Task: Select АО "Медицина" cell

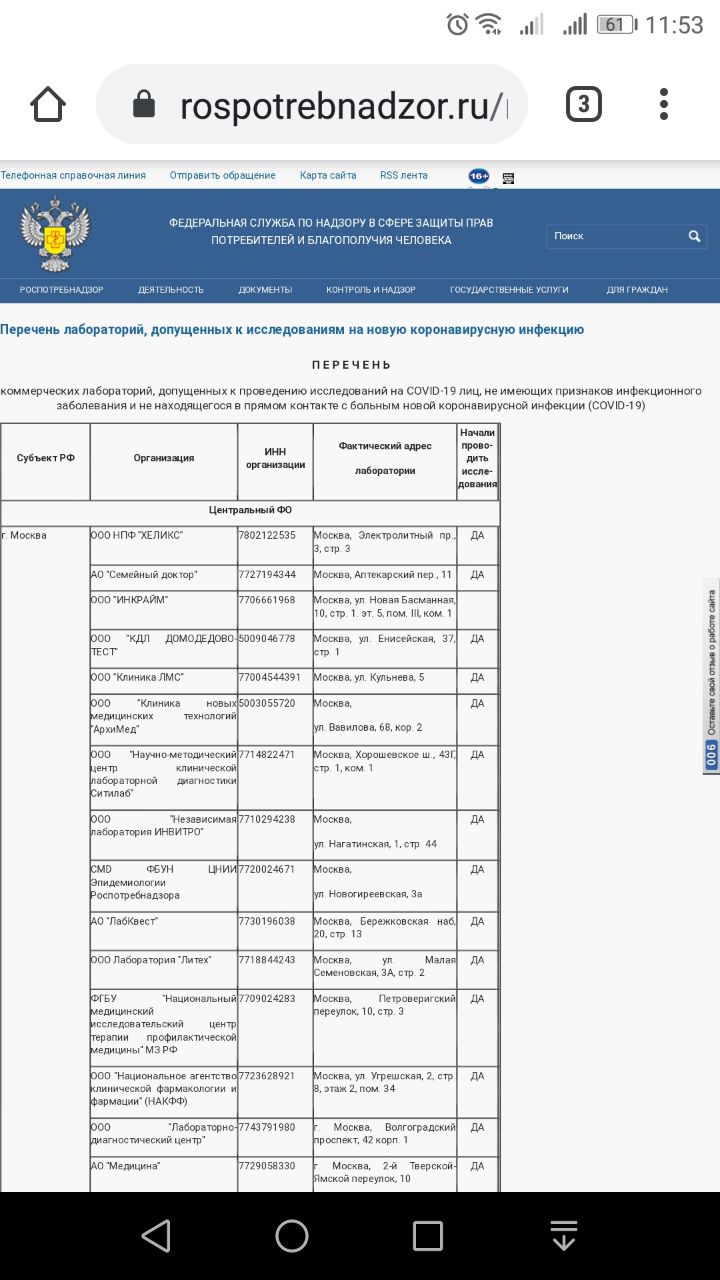Action: click(164, 1175)
